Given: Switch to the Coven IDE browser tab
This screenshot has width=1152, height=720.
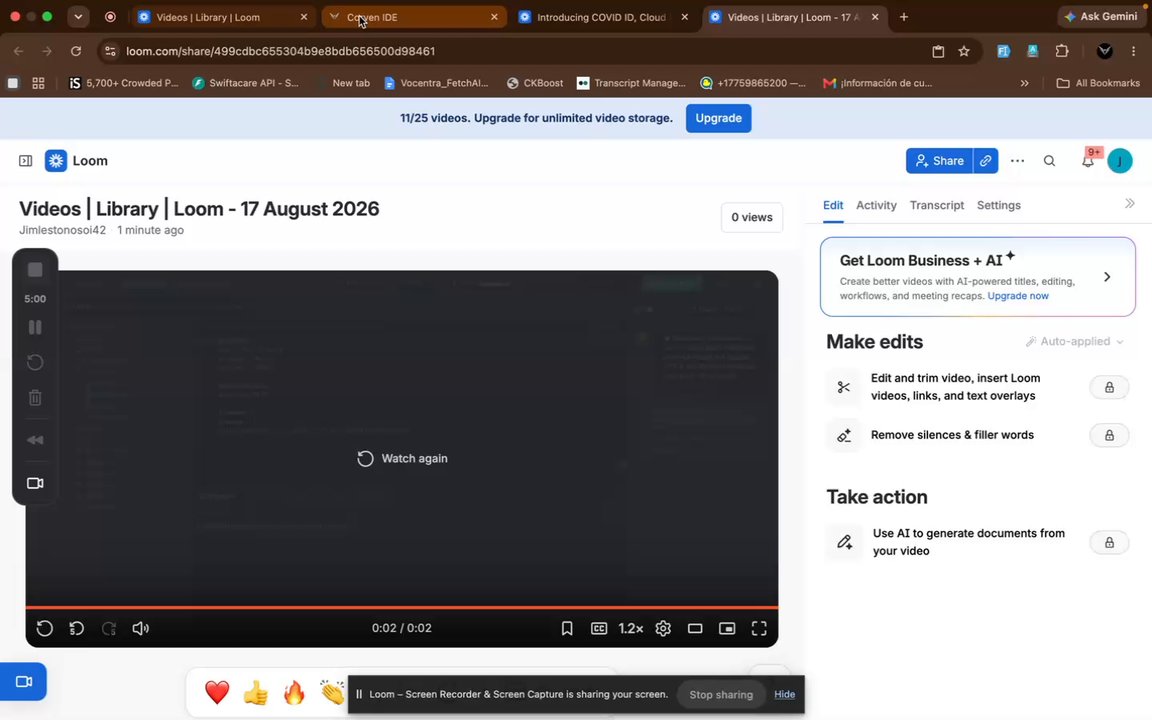Looking at the screenshot, I should tap(414, 17).
